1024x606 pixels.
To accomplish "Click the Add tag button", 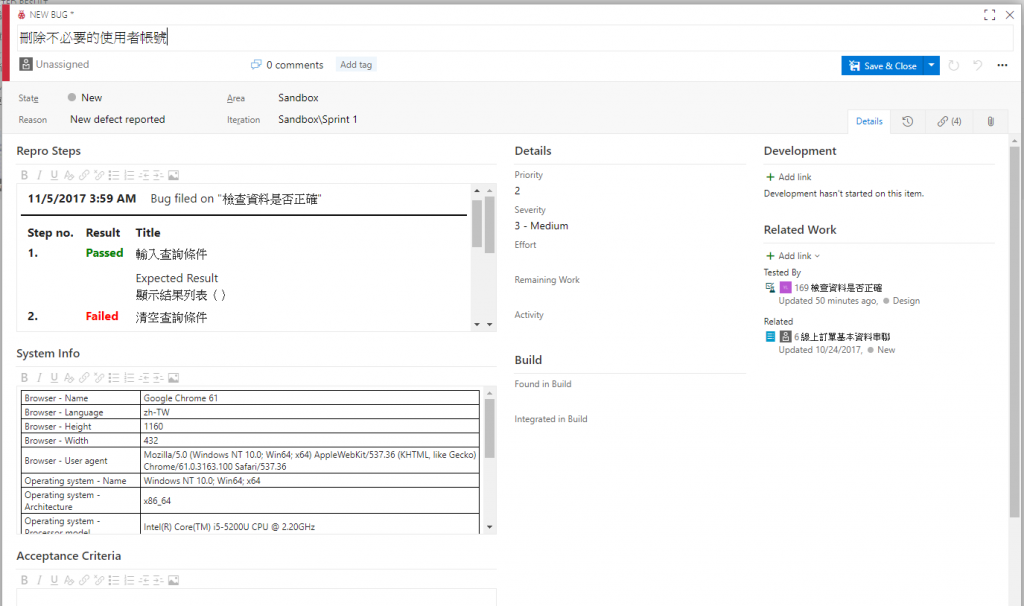I will [x=356, y=65].
